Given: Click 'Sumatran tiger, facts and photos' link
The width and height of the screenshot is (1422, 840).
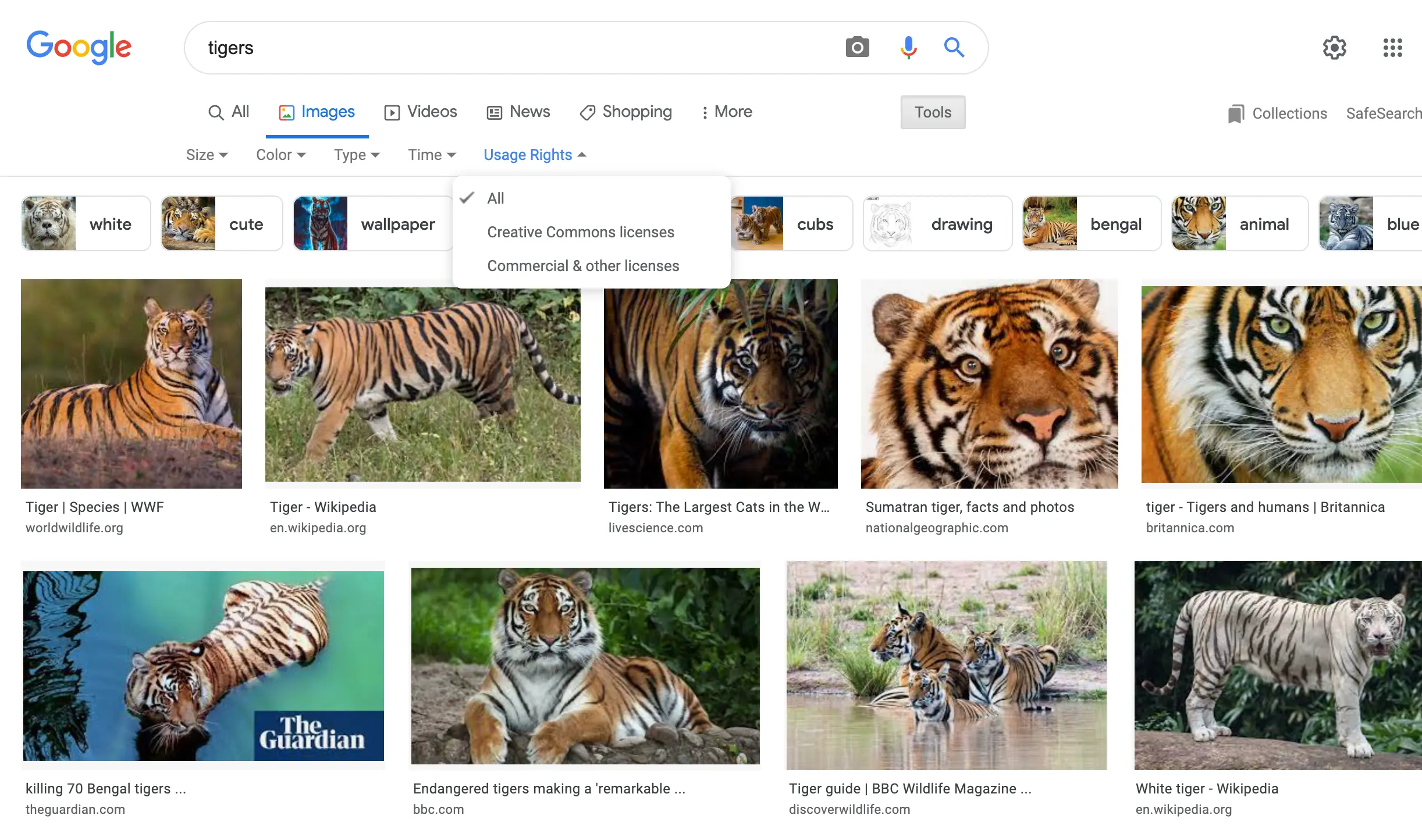Looking at the screenshot, I should 970,507.
